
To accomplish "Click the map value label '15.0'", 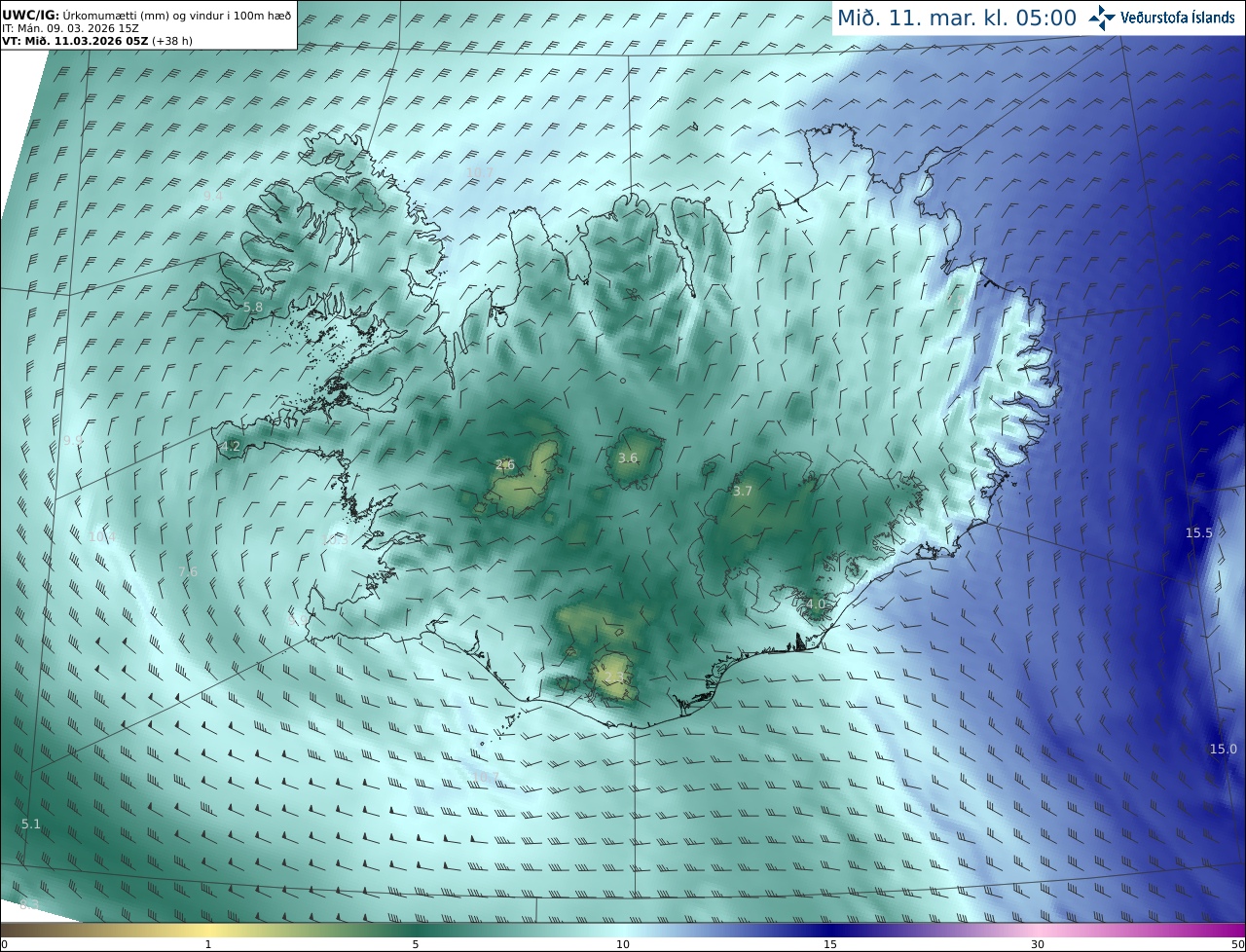I will (1224, 749).
